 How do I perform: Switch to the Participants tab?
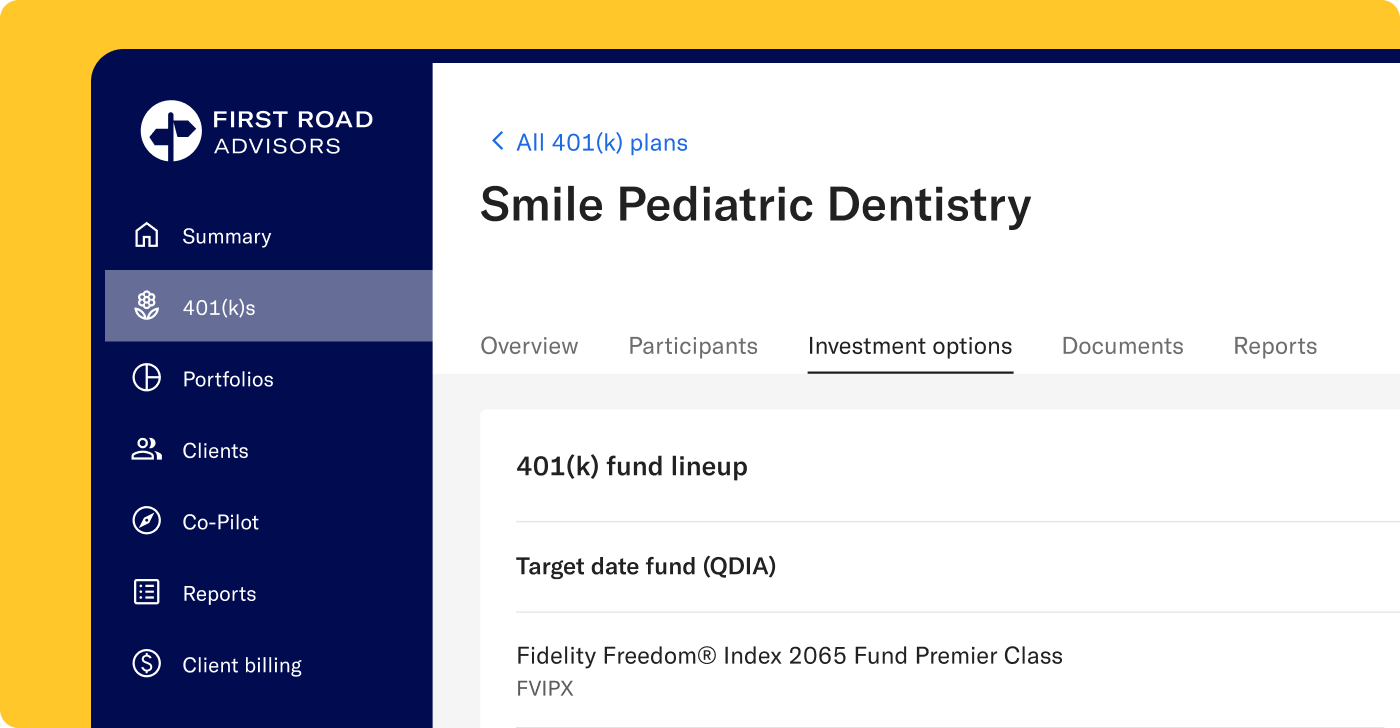(x=693, y=346)
